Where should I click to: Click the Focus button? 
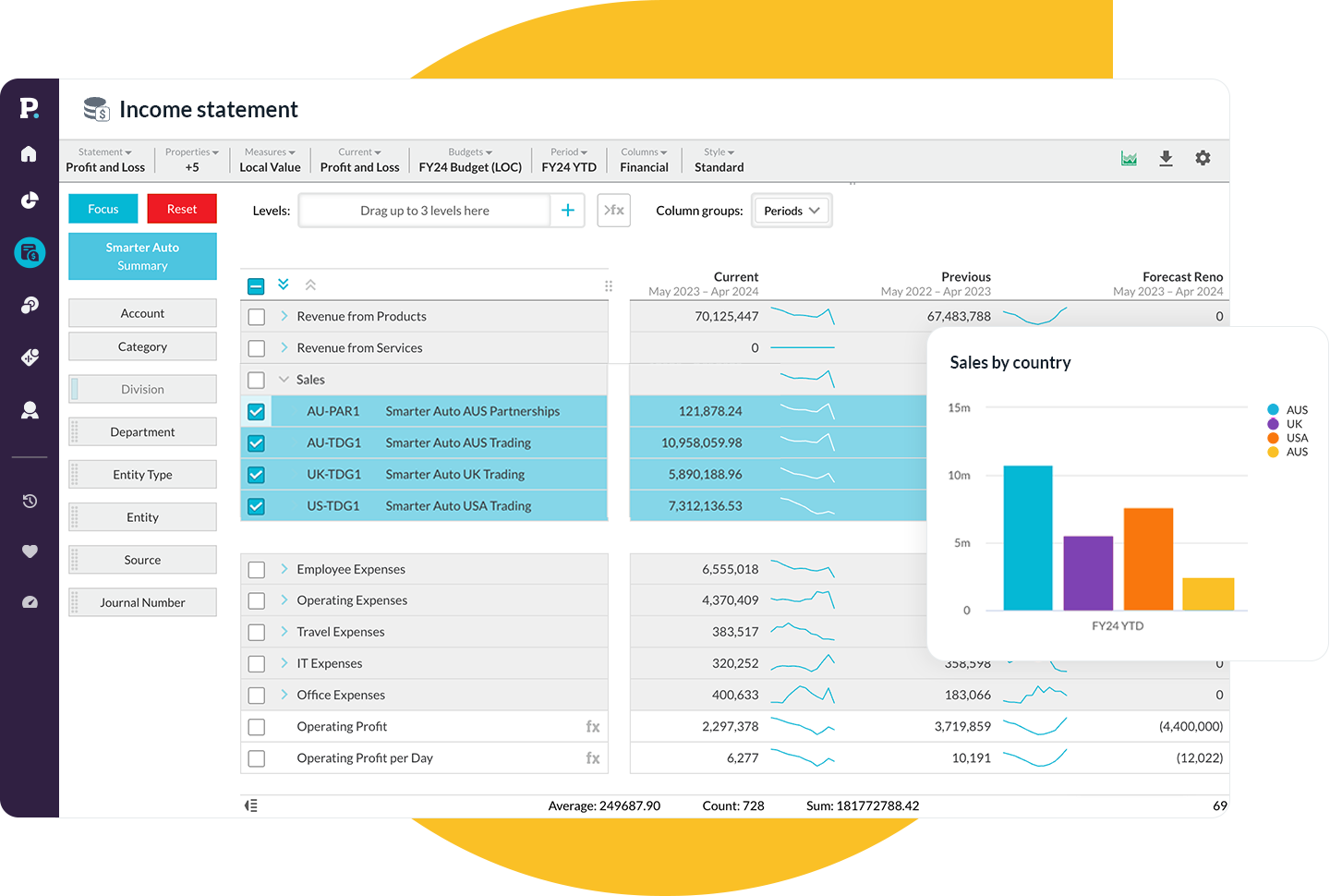103,209
